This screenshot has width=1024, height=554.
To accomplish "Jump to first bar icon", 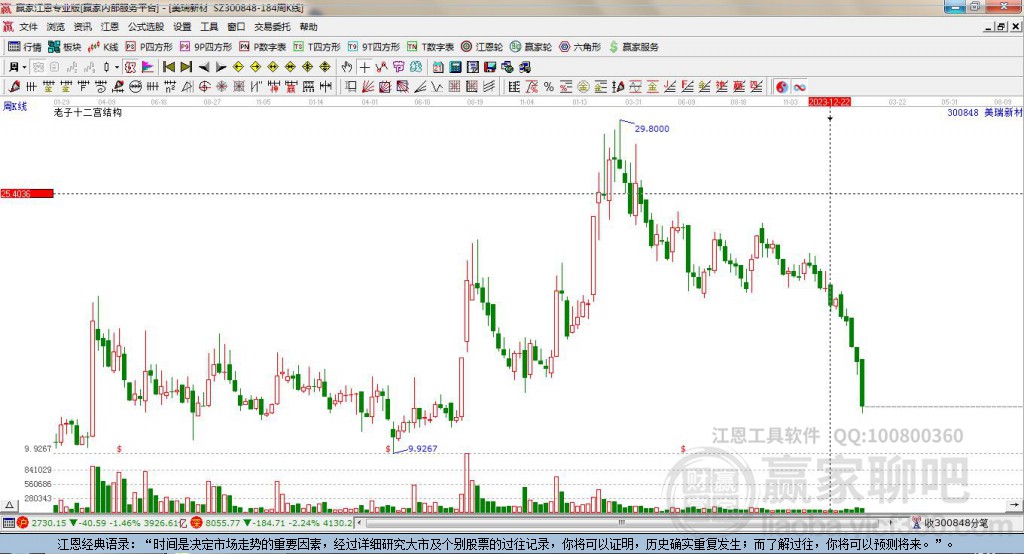I will pos(168,67).
